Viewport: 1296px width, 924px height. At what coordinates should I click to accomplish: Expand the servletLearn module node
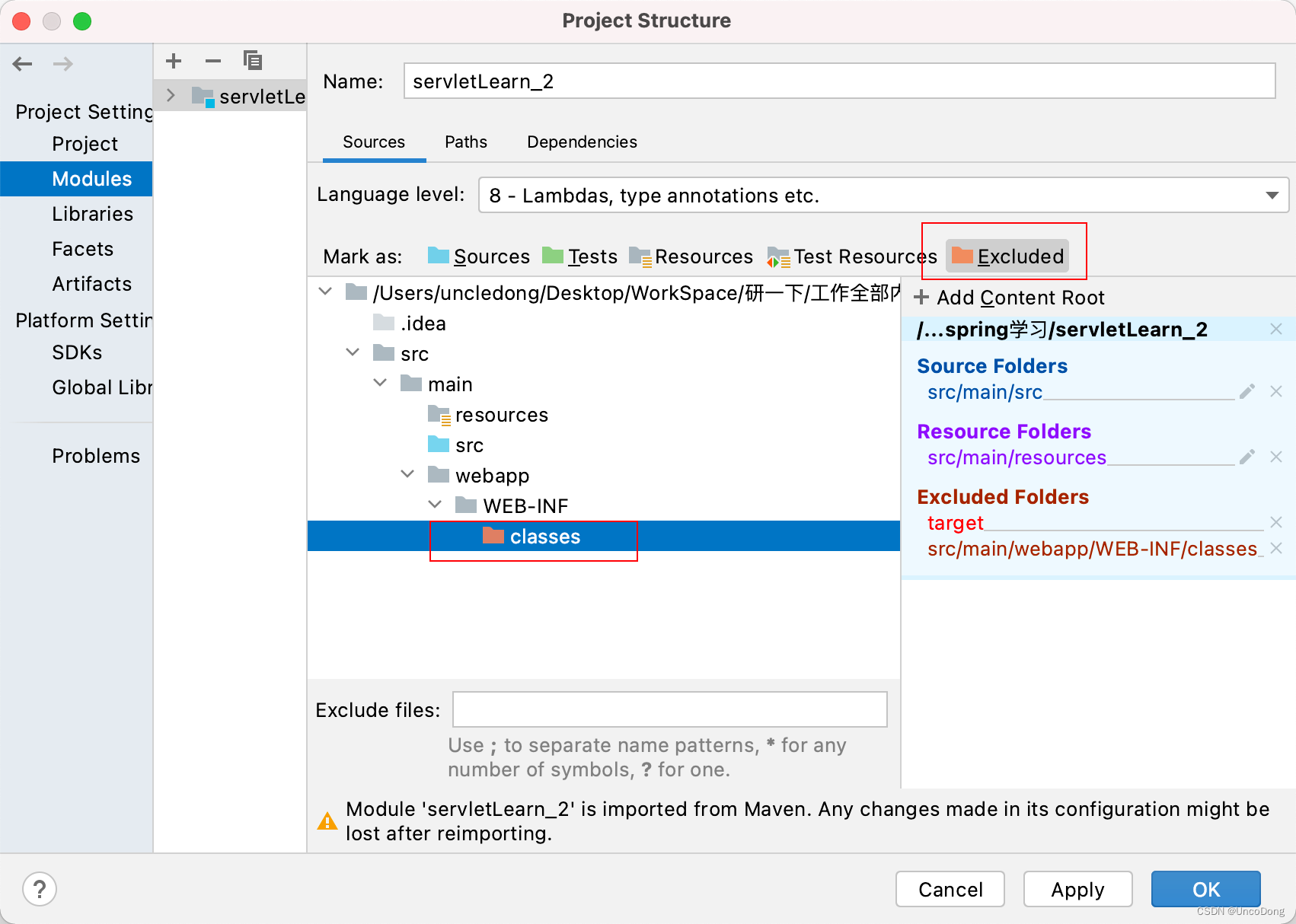(x=171, y=95)
